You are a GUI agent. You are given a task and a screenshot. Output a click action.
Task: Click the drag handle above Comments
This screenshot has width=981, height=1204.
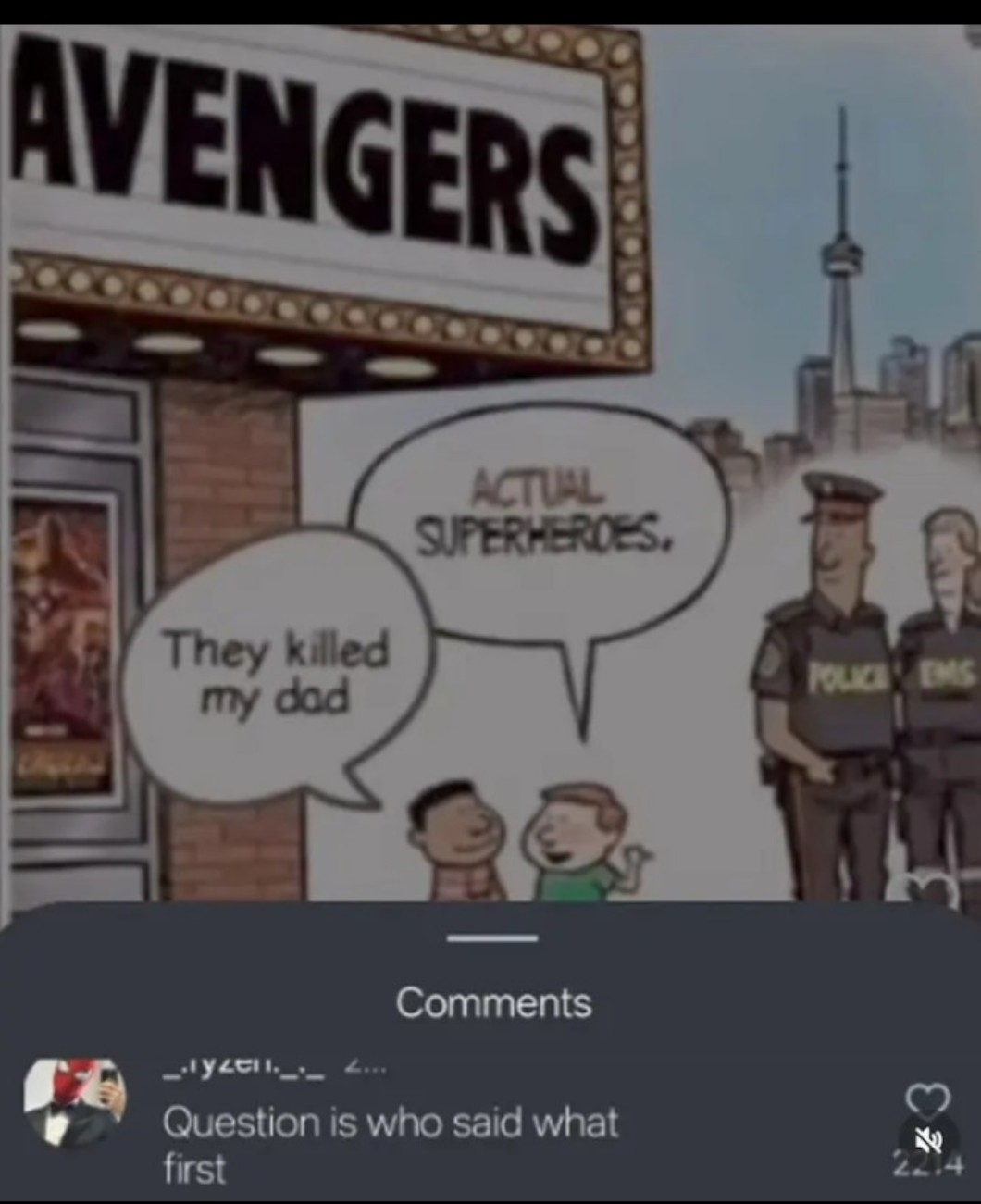point(491,938)
